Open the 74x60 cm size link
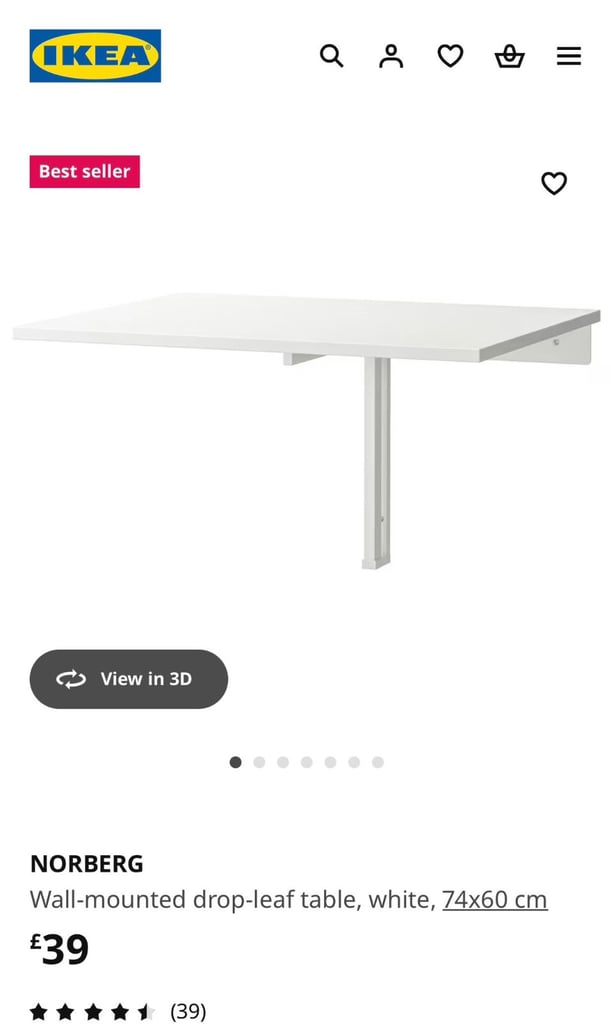Screen dimensions: 611x1024 tap(495, 900)
